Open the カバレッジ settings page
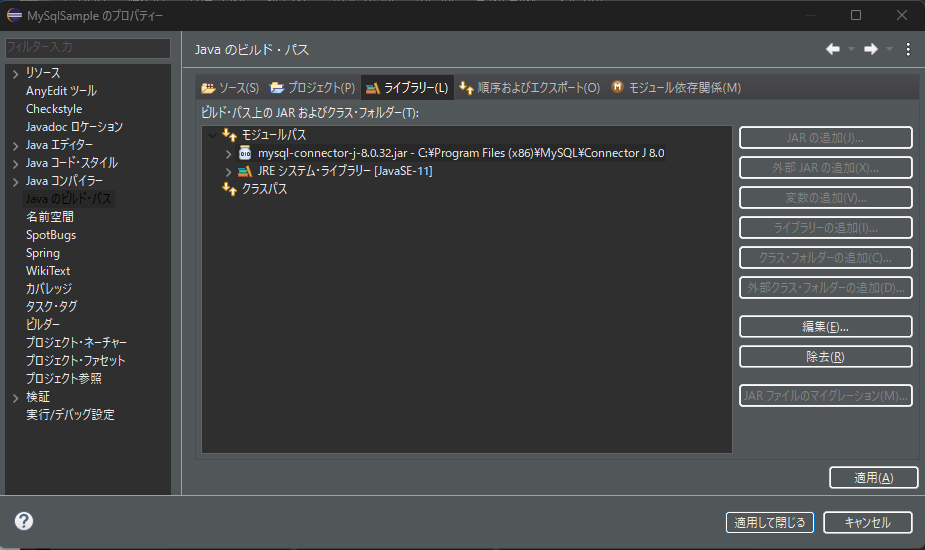Screen dimensions: 925x550 [49, 289]
